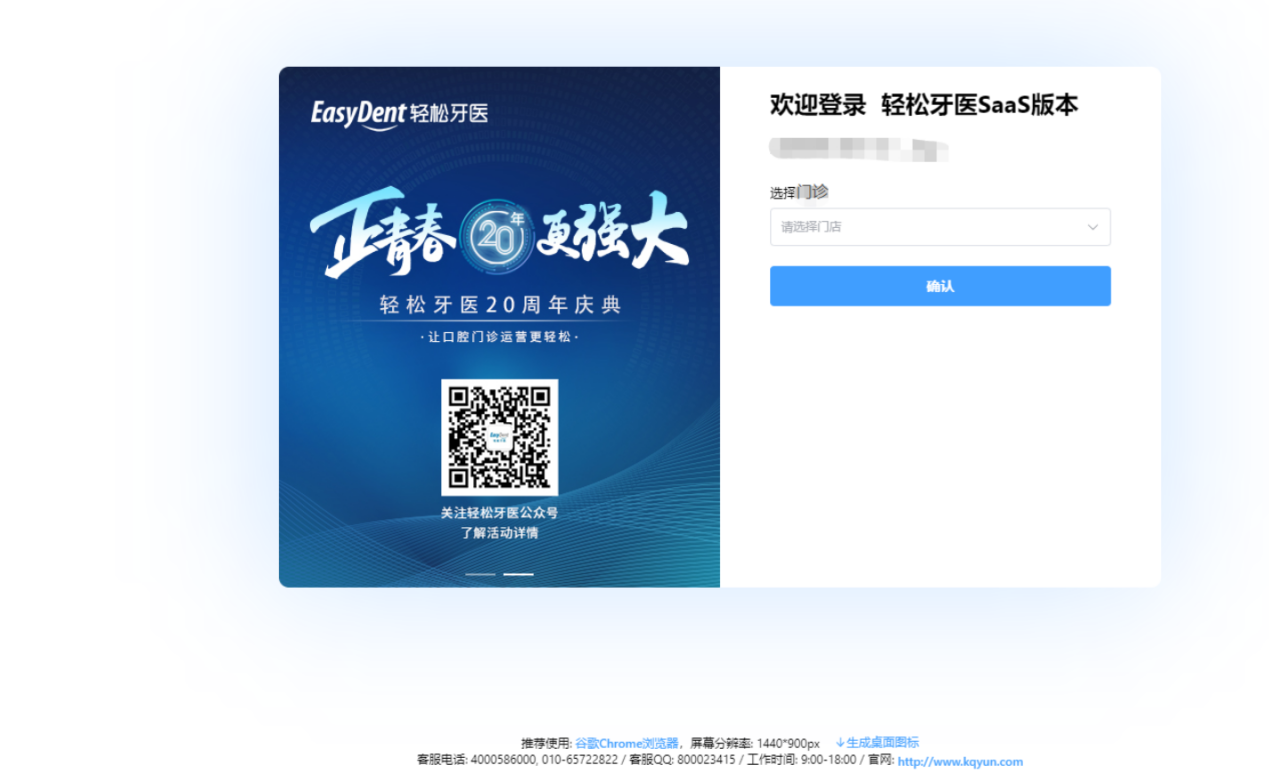Click the 选择门诊 field label
This screenshot has height=773, width=1269.
tap(799, 192)
